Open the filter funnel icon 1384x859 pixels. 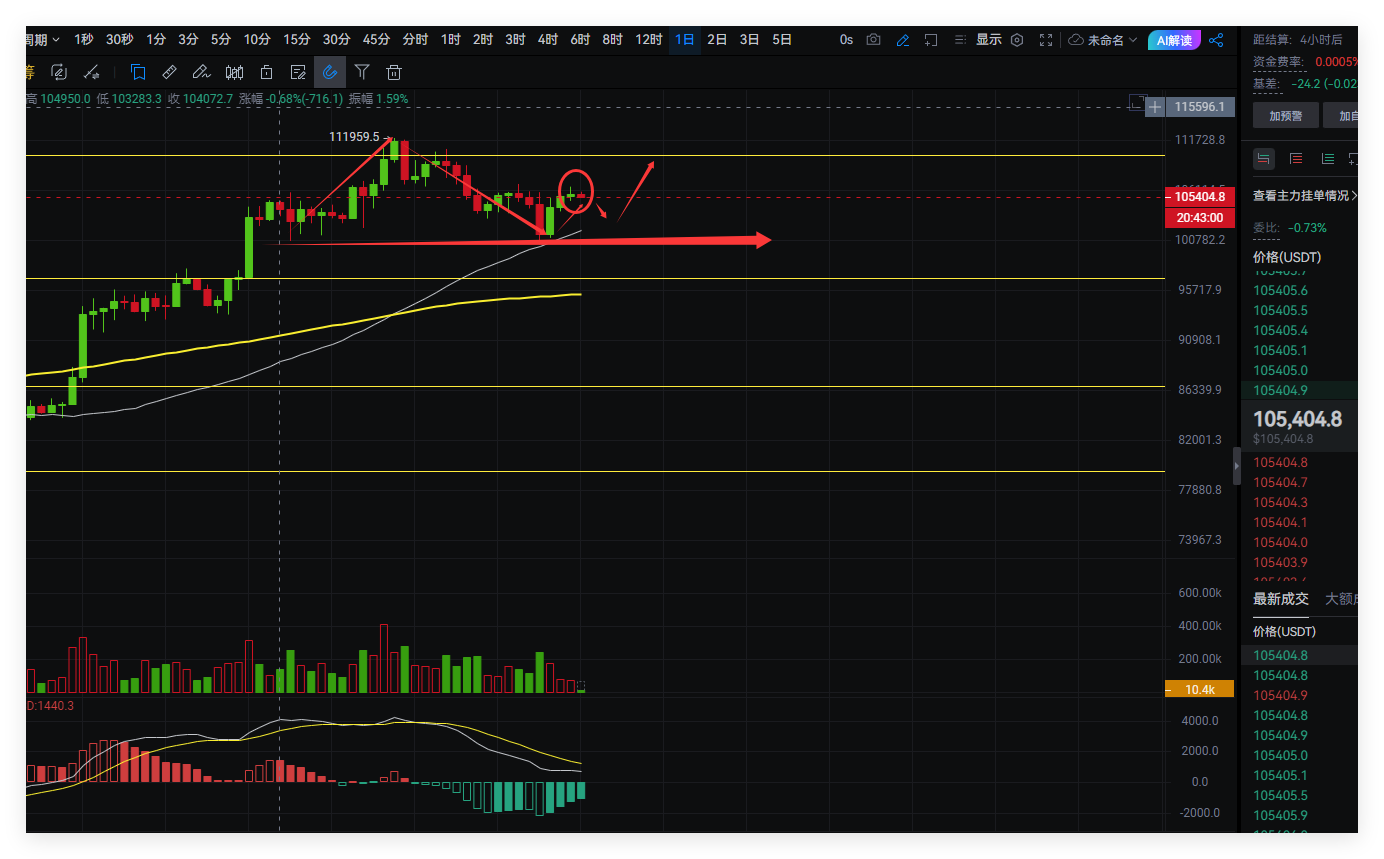pyautogui.click(x=362, y=72)
